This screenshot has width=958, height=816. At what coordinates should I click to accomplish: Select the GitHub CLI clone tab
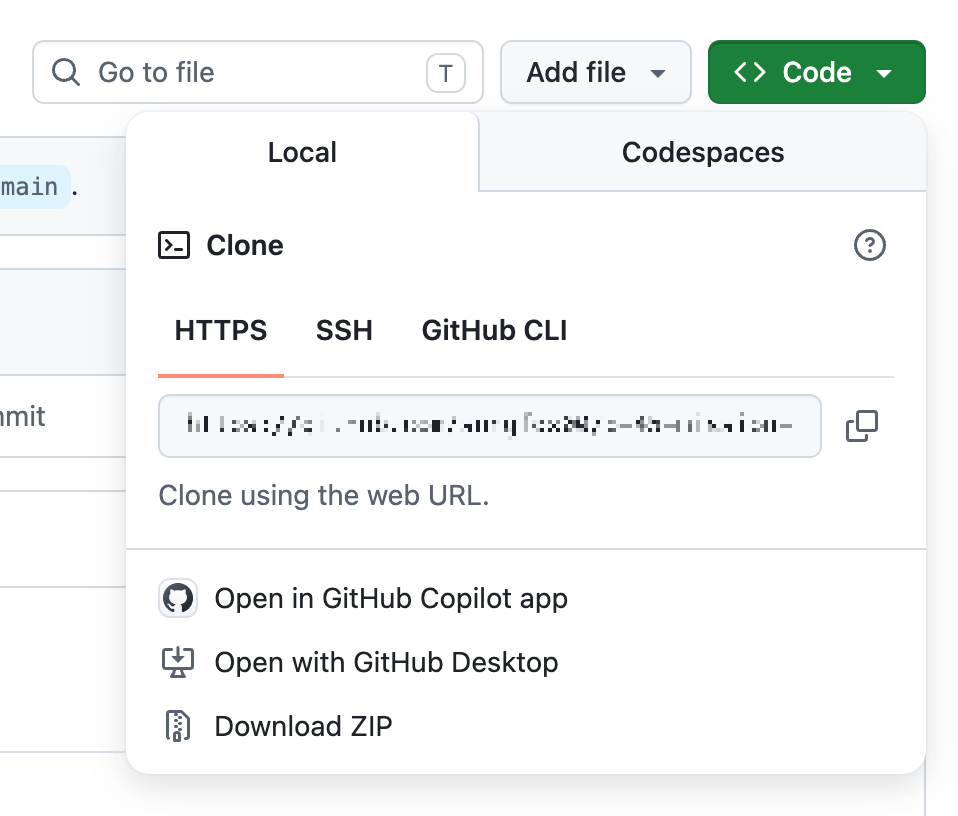pos(494,330)
